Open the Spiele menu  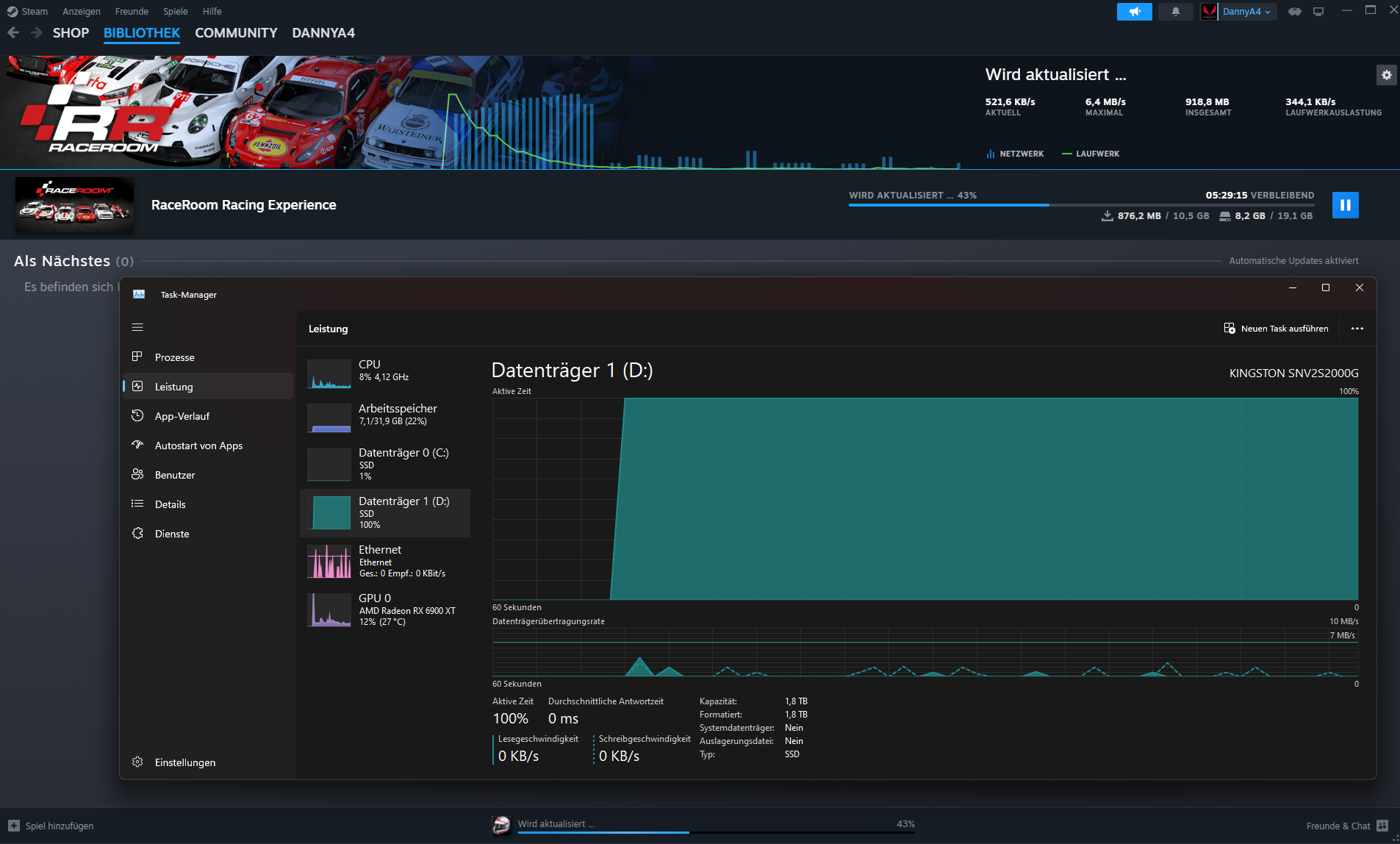[175, 12]
